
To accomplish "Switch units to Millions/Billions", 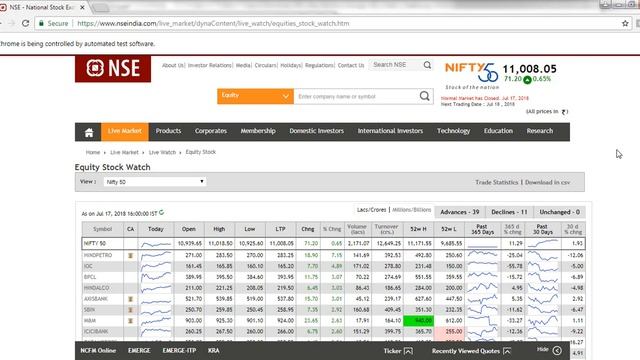I will [411, 210].
